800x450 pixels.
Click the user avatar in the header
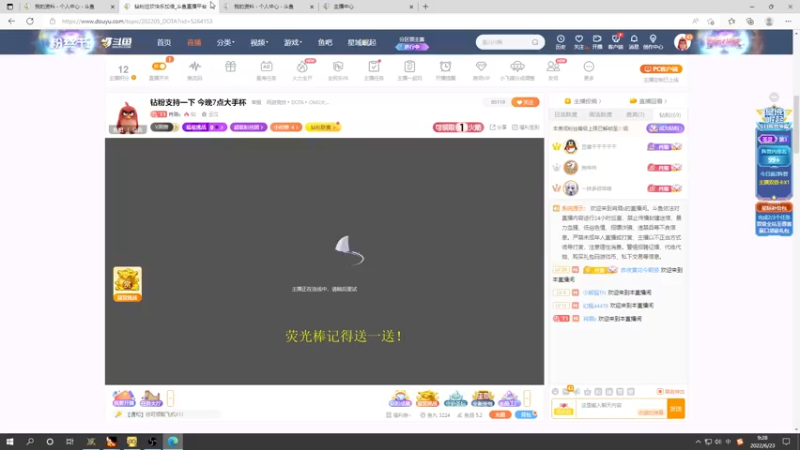point(682,42)
